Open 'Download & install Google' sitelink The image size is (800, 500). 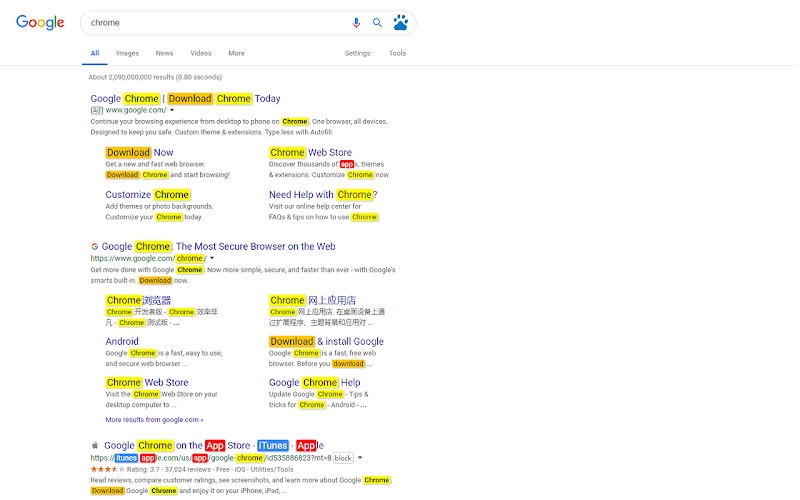327,341
